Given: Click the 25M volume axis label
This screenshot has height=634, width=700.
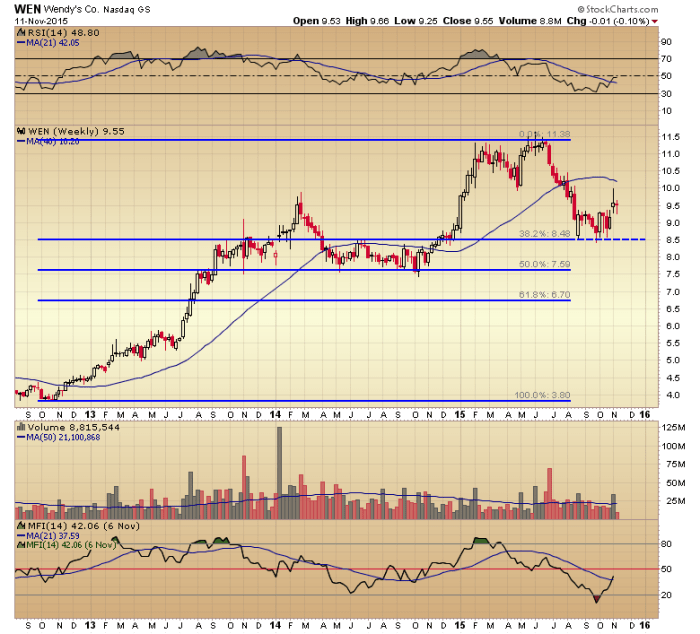Looking at the screenshot, I should (x=675, y=501).
